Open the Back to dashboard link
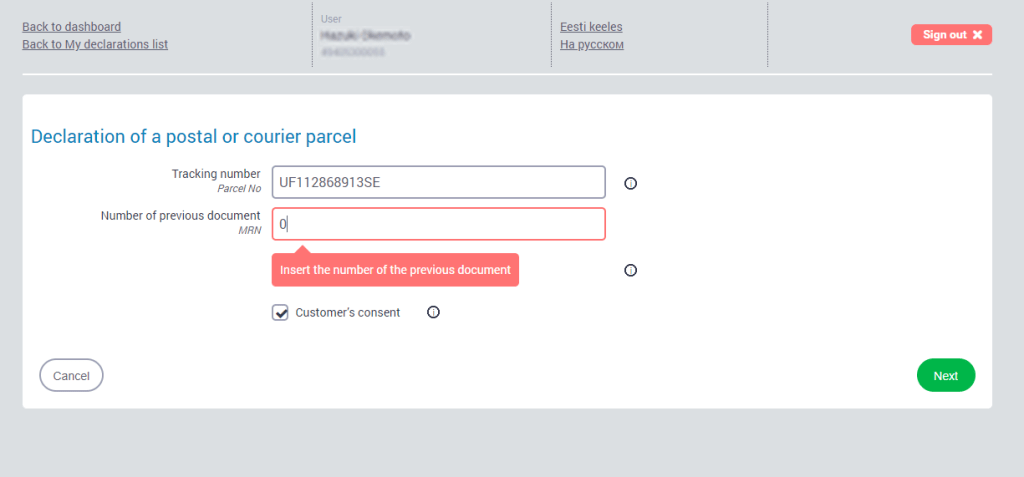Image resolution: width=1024 pixels, height=477 pixels. click(71, 27)
